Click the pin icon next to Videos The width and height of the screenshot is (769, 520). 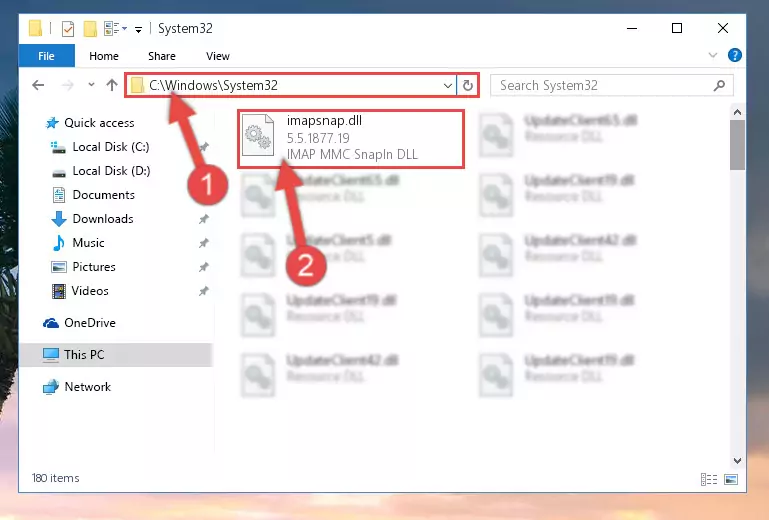[204, 291]
